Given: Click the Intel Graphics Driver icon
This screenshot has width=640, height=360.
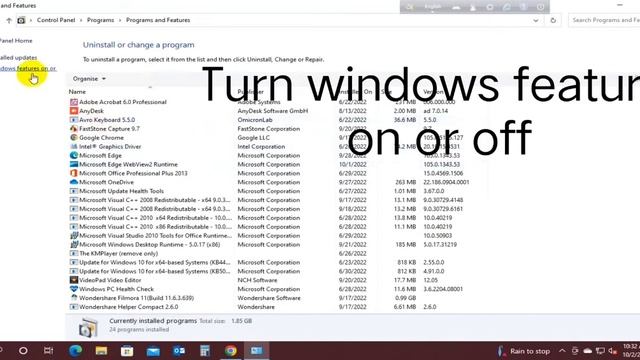Looking at the screenshot, I should coord(73,147).
